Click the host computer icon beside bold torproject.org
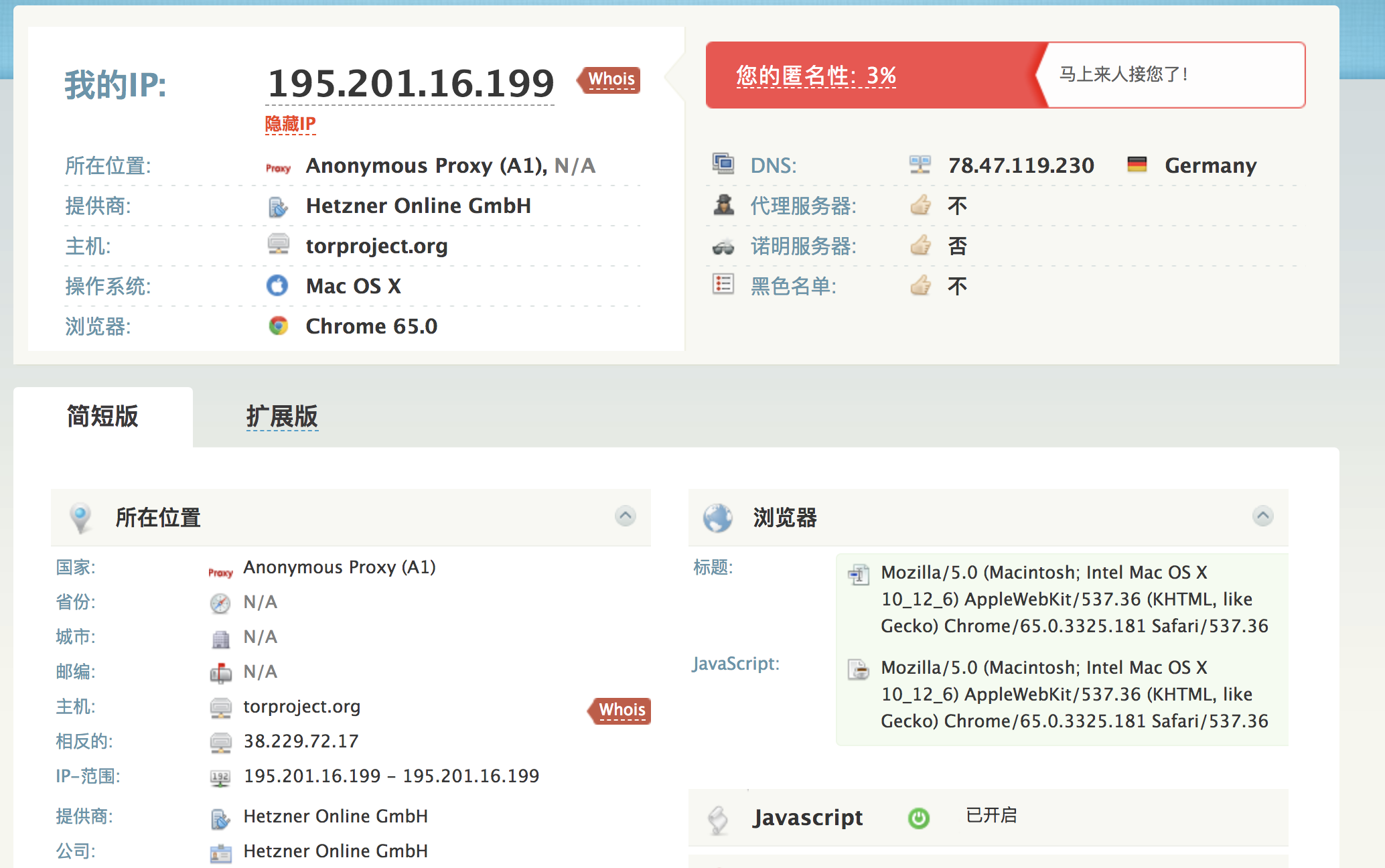 tap(278, 245)
